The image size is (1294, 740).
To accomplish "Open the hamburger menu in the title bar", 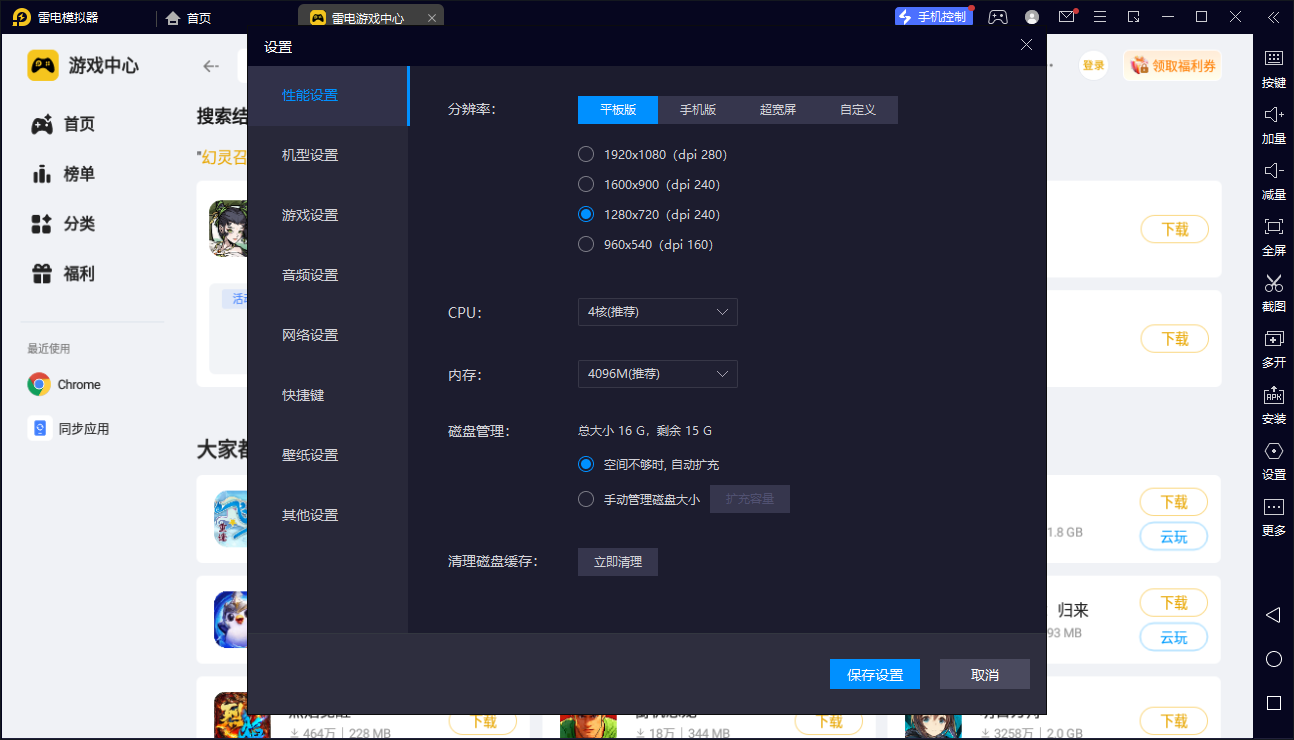I will (x=1100, y=17).
